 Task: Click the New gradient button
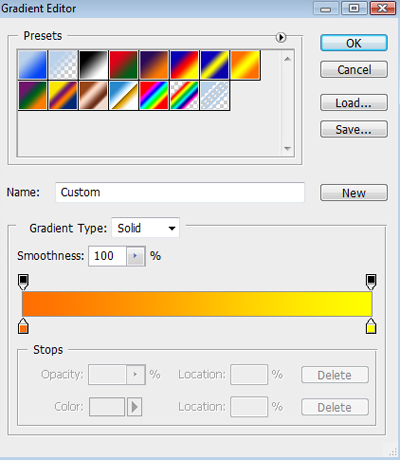[x=354, y=193]
